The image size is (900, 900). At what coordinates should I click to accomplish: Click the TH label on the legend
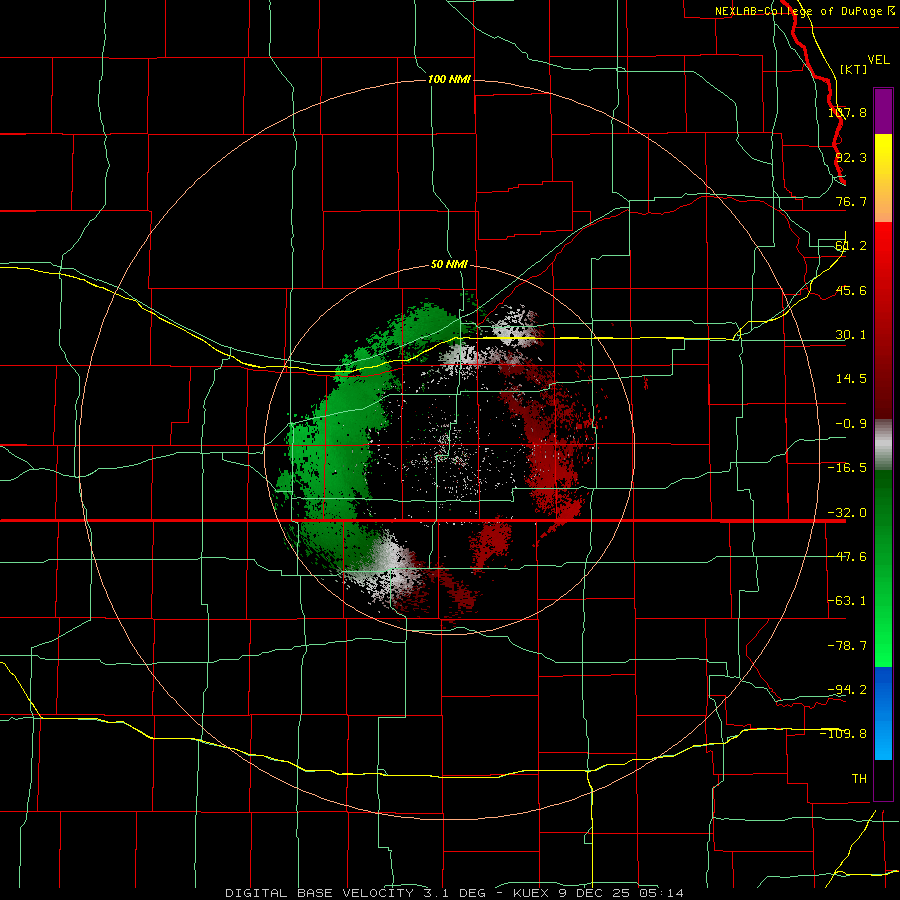pos(859,778)
